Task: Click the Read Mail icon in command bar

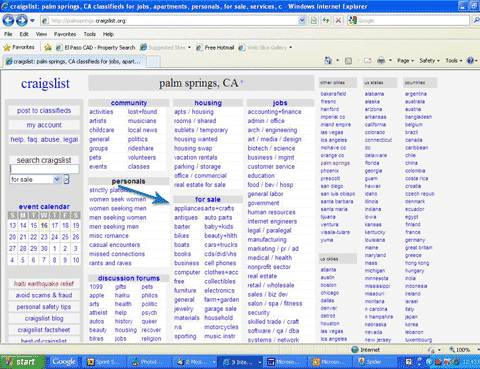Action: [x=368, y=61]
